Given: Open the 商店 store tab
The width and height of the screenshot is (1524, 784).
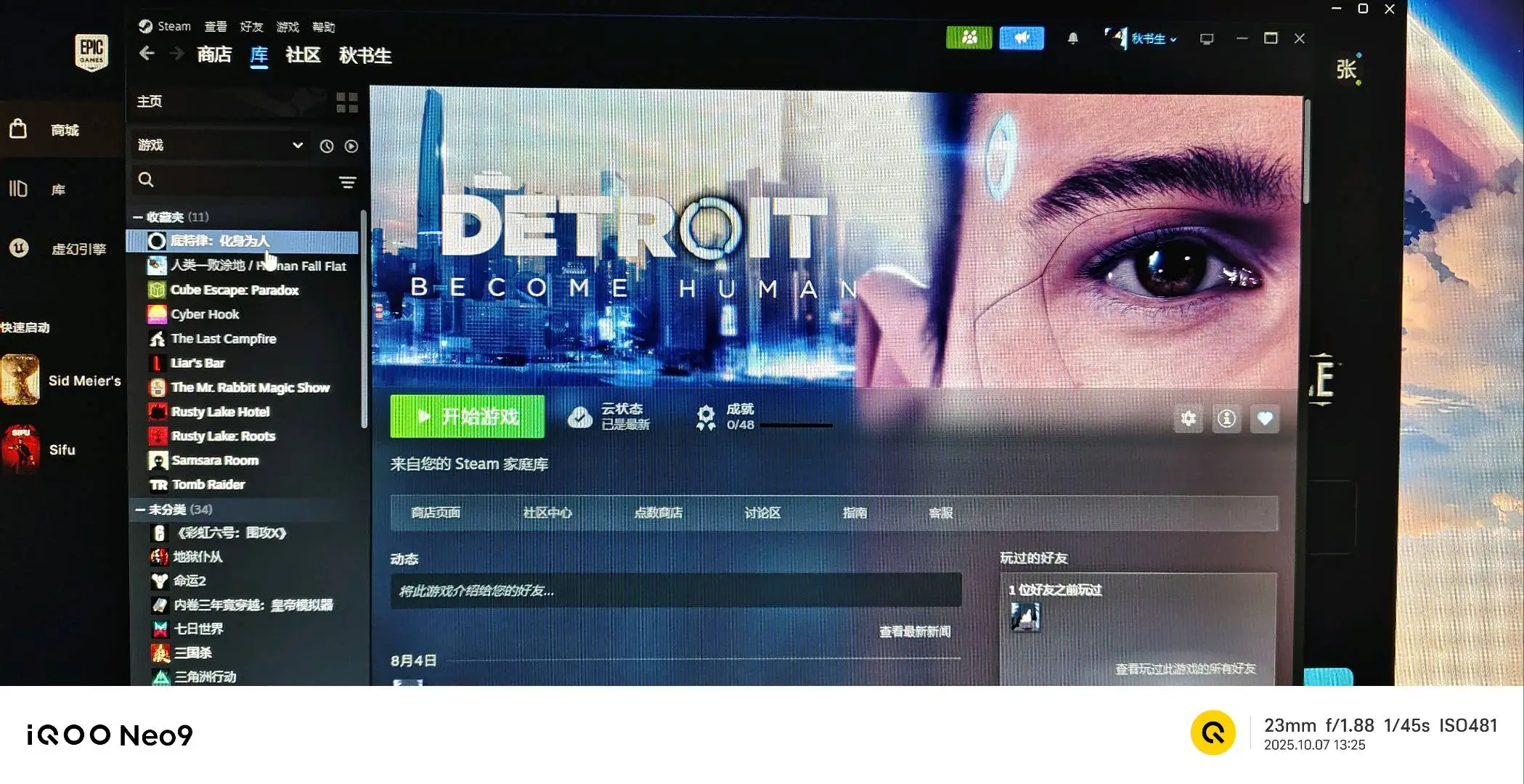Looking at the screenshot, I should pyautogui.click(x=214, y=55).
